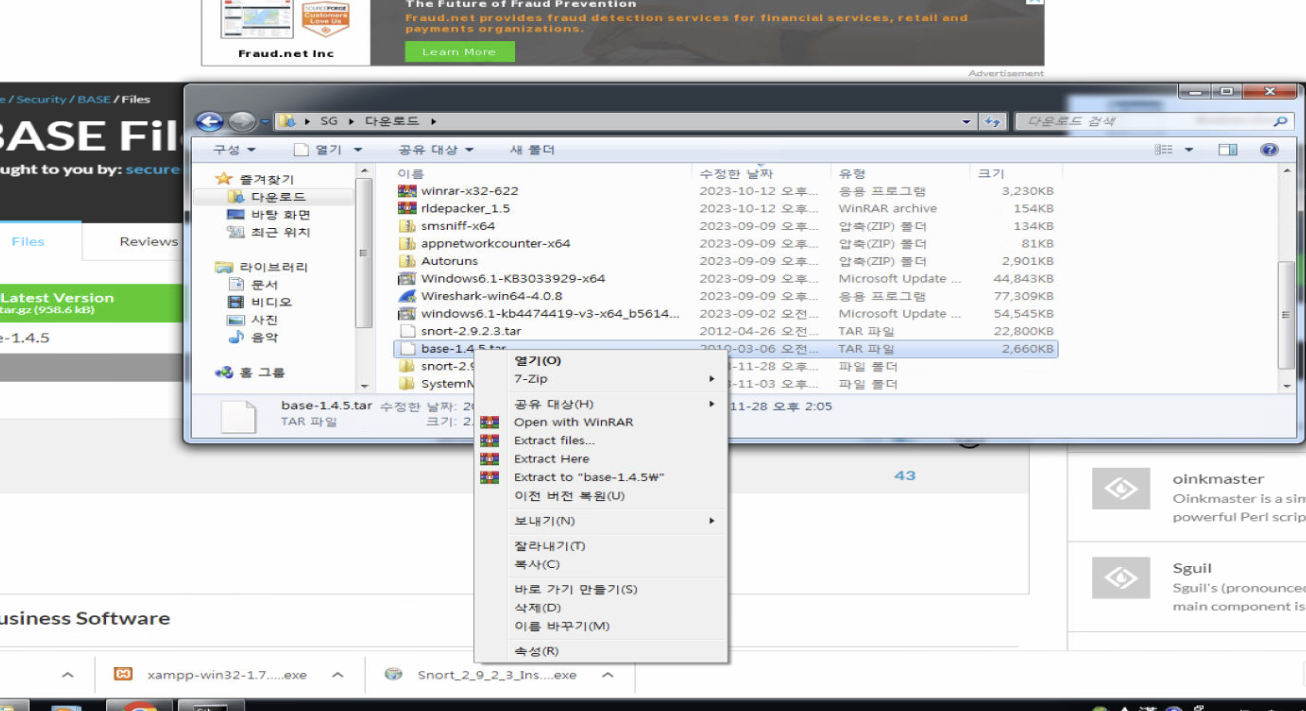The height and width of the screenshot is (711, 1306).
Task: Select 바탕 화면 in the favorites sidebar
Action: (x=280, y=215)
